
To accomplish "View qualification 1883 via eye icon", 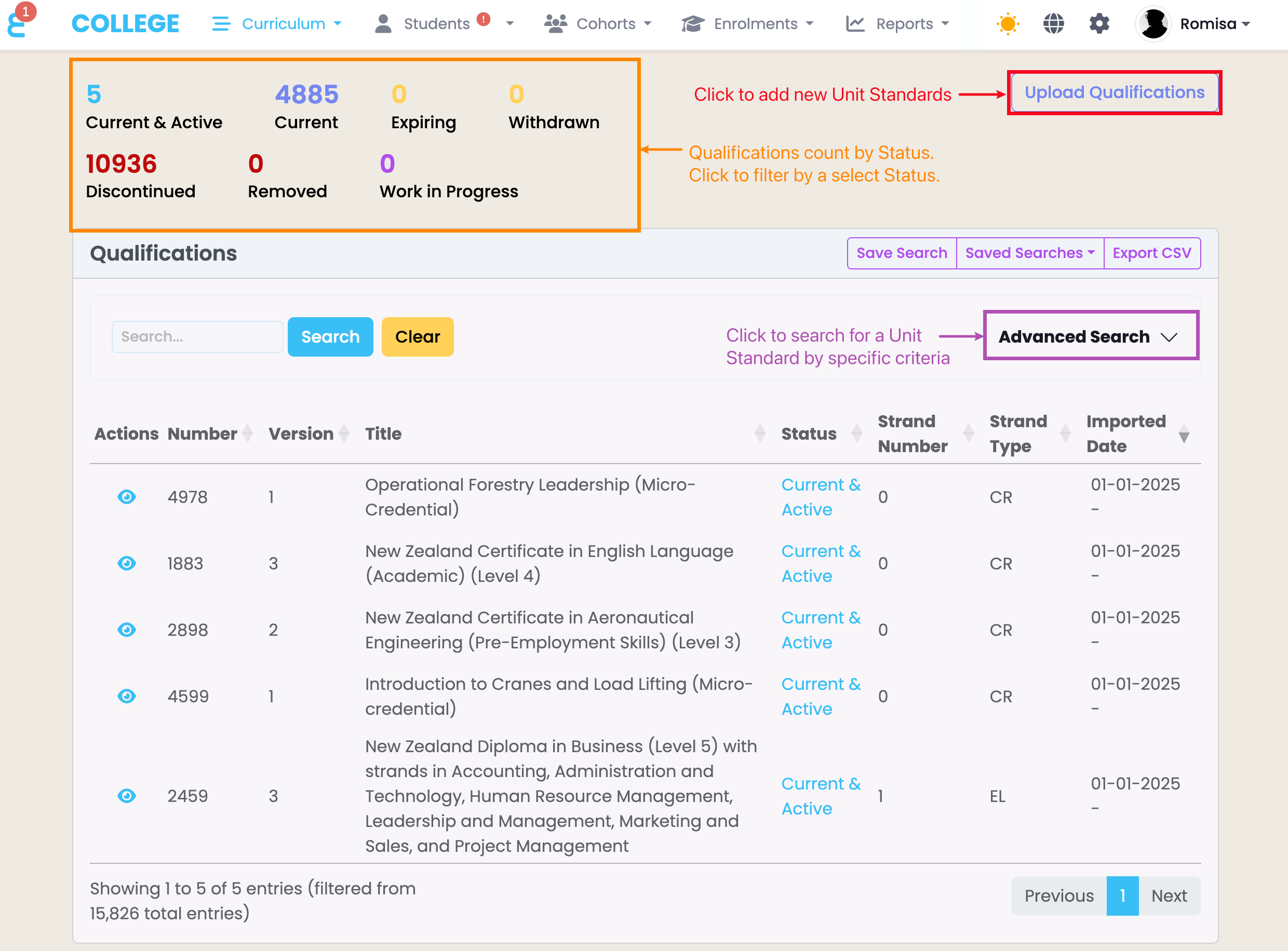I will tap(127, 563).
